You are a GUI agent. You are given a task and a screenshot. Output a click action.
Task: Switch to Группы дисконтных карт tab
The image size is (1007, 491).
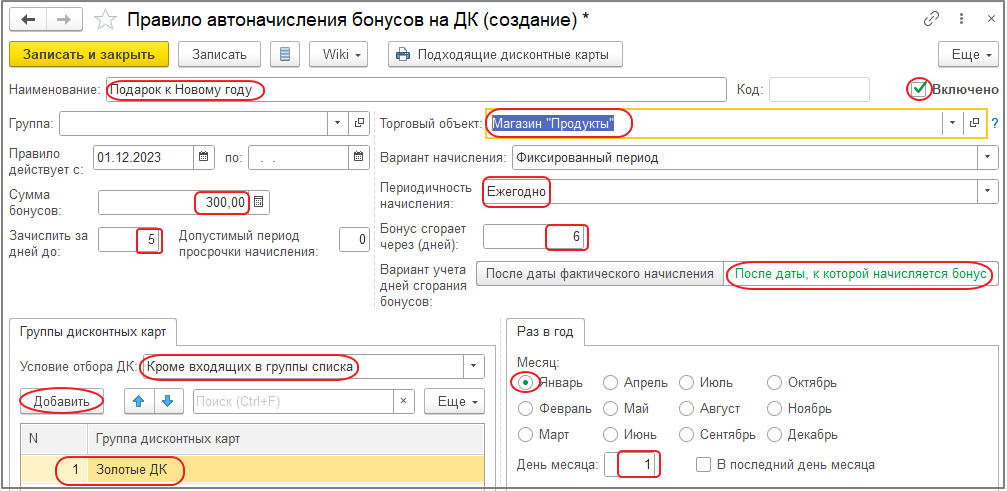coord(93,331)
